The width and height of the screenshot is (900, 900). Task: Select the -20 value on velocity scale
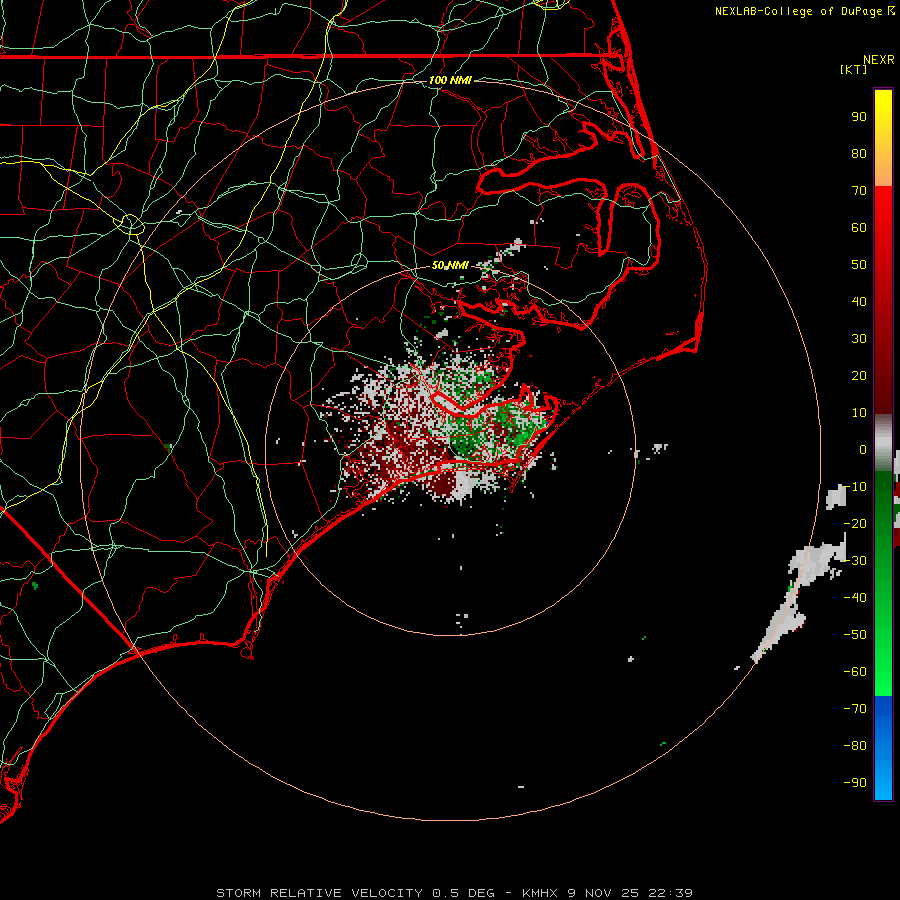(x=855, y=523)
